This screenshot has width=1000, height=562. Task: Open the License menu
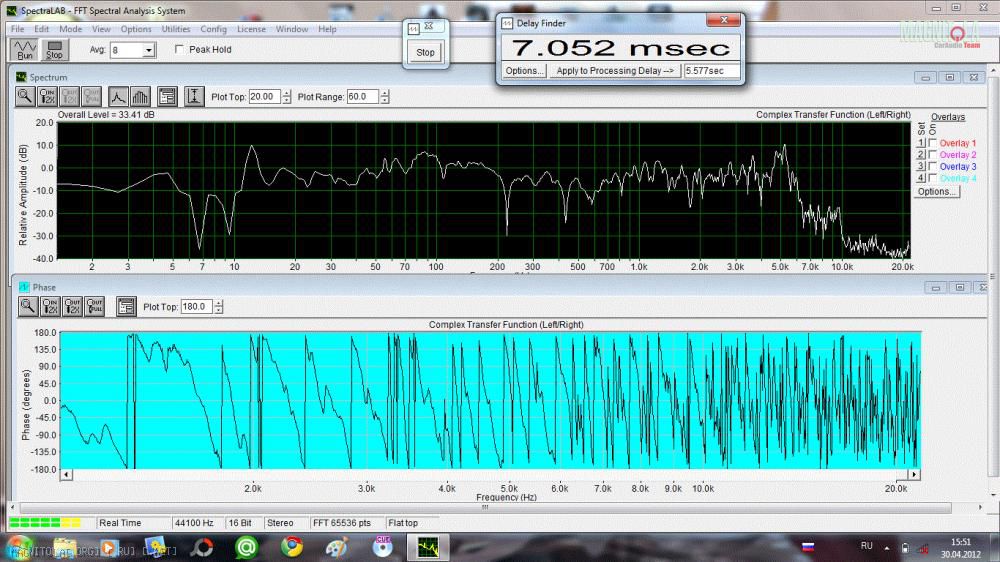pyautogui.click(x=251, y=29)
